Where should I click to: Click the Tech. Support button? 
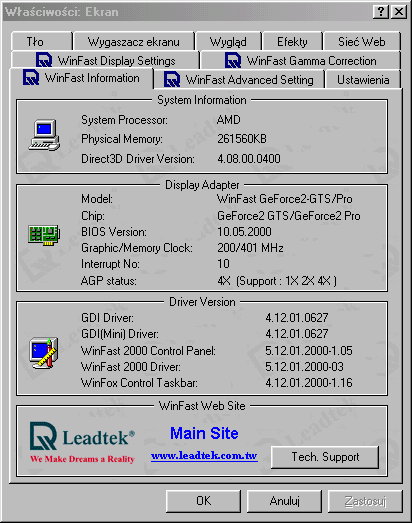tap(325, 457)
